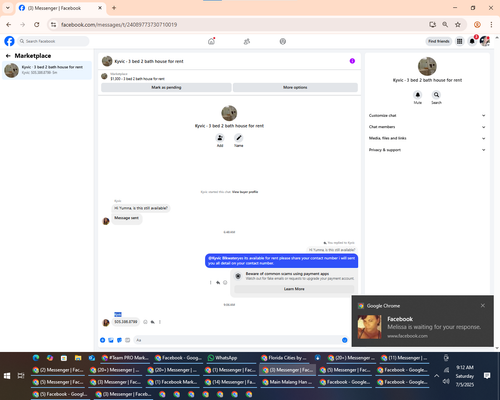Attach a file with the photo icon
The width and height of the screenshot is (500, 400).
[111, 340]
